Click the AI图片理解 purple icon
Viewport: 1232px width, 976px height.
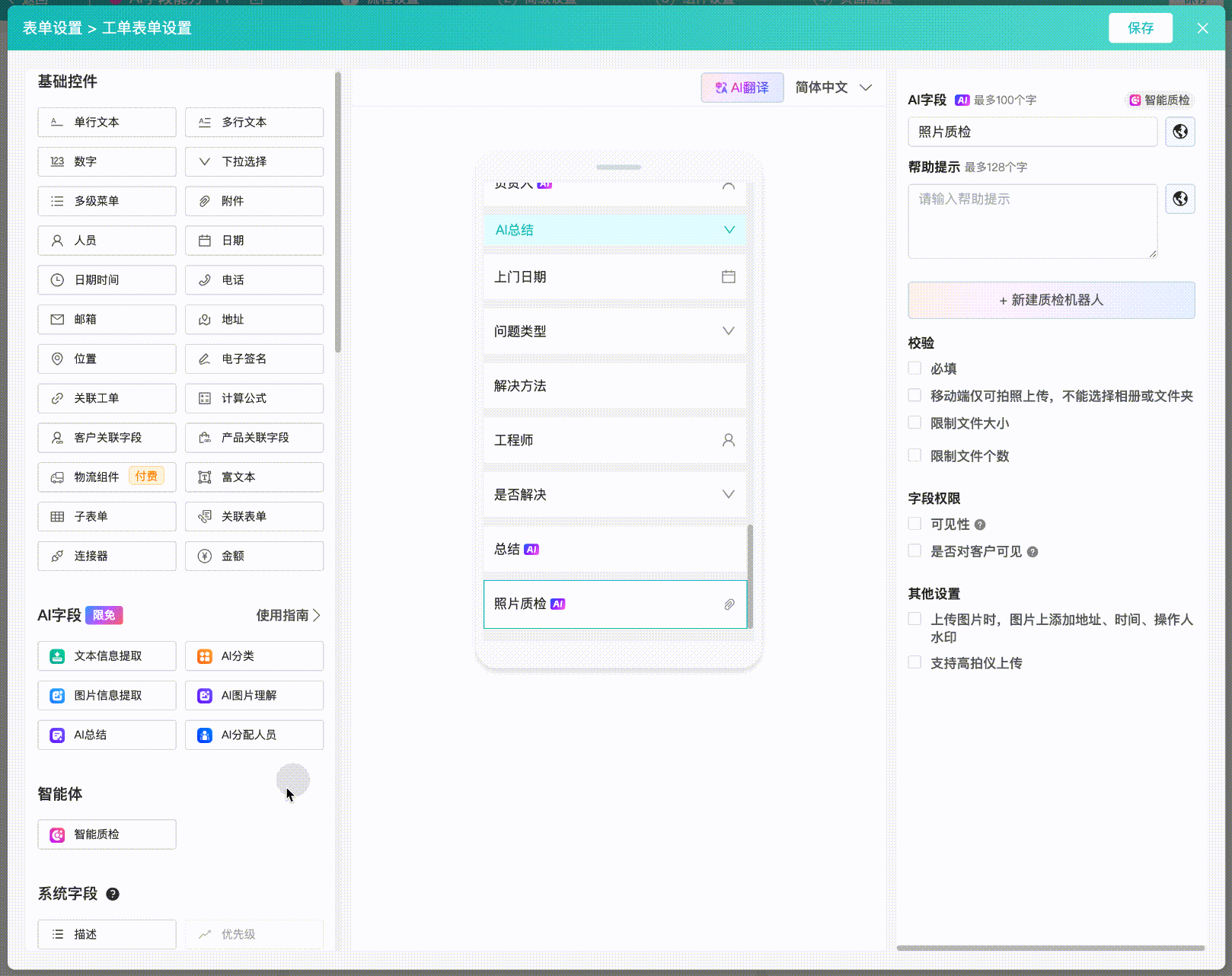pos(205,696)
